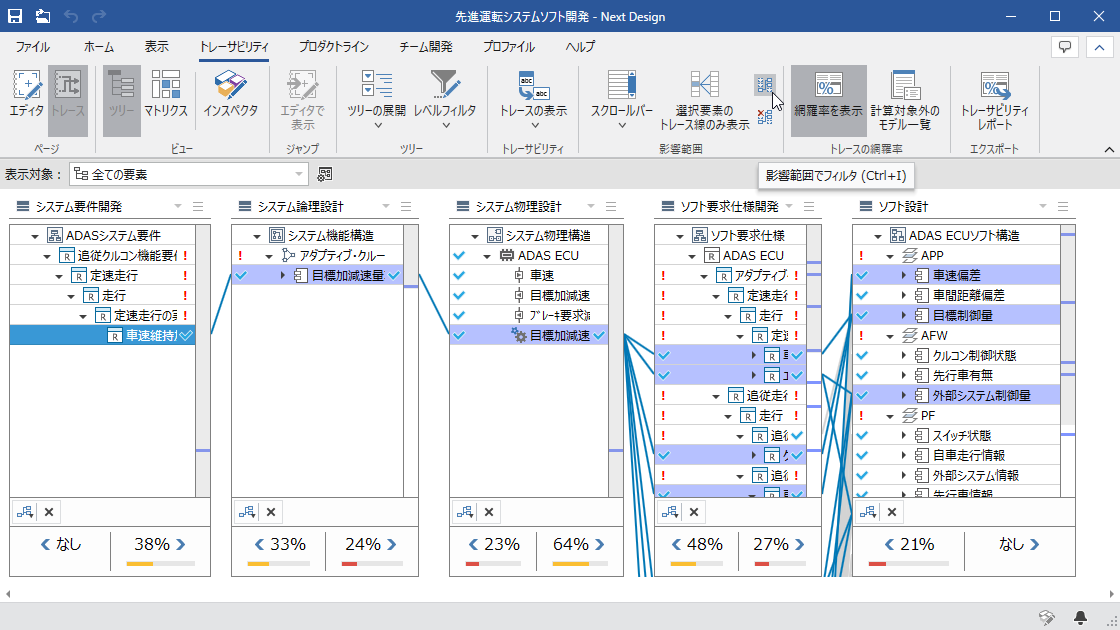Select the 車間距離偏差 tree item
Image resolution: width=1120 pixels, height=630 pixels.
pos(968,295)
